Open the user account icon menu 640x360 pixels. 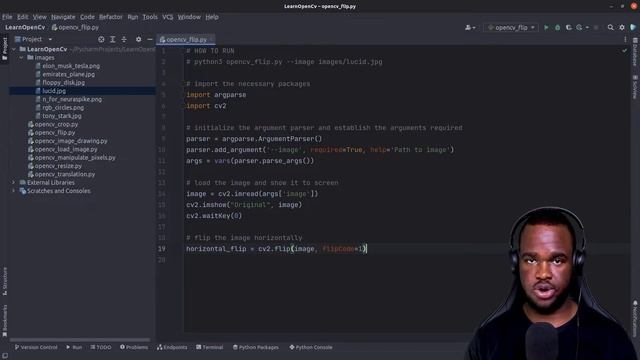pyautogui.click(x=470, y=27)
